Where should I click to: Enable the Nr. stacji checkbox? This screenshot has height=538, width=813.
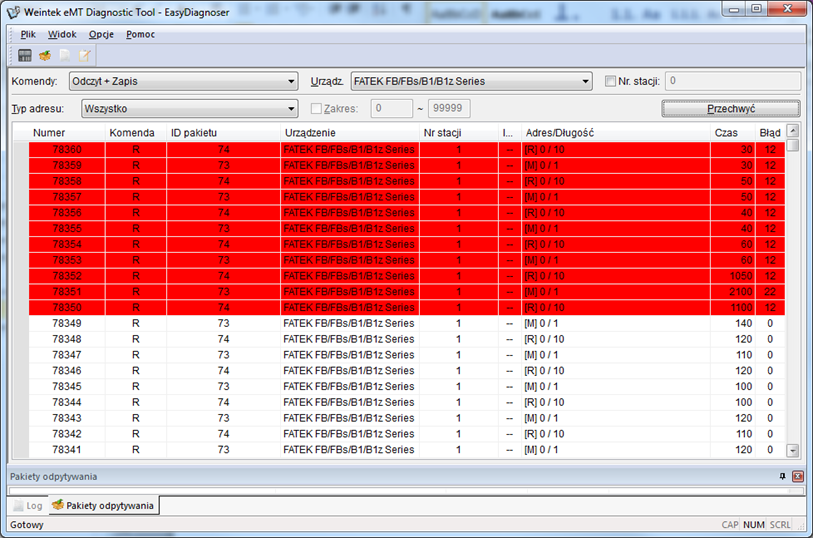[x=610, y=81]
